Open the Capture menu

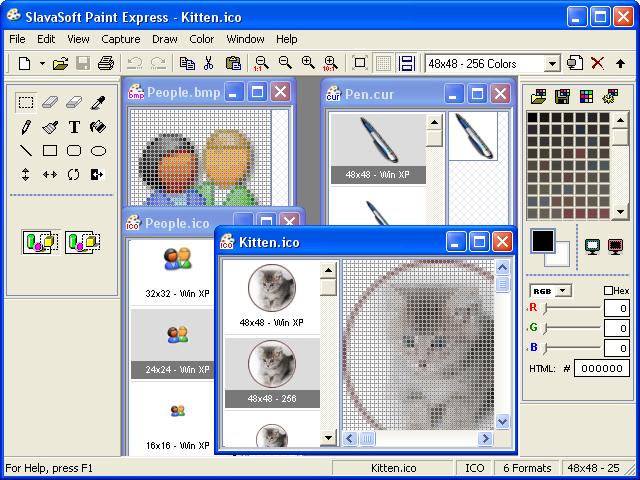click(x=120, y=39)
